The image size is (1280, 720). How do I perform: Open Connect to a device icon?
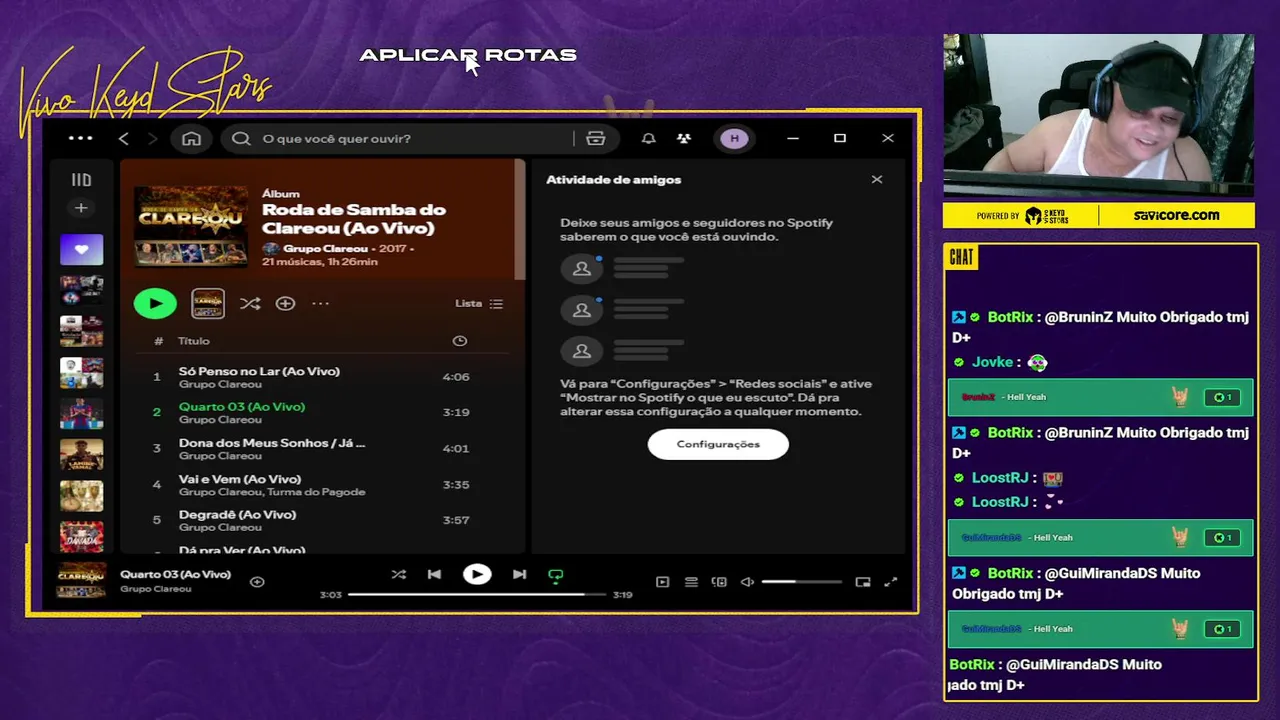(719, 582)
